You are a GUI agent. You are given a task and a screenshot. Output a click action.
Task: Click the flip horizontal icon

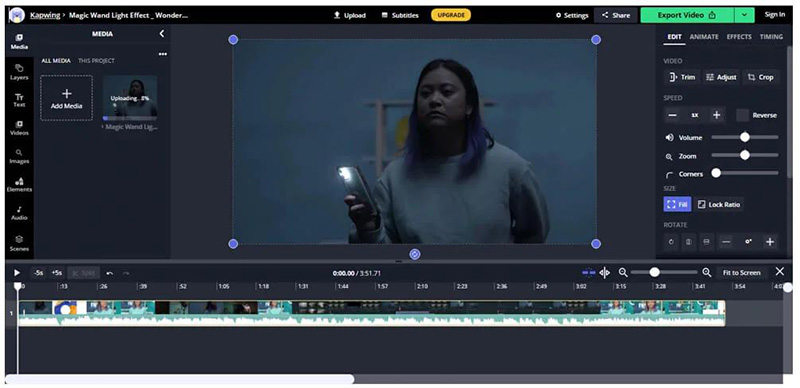(689, 242)
